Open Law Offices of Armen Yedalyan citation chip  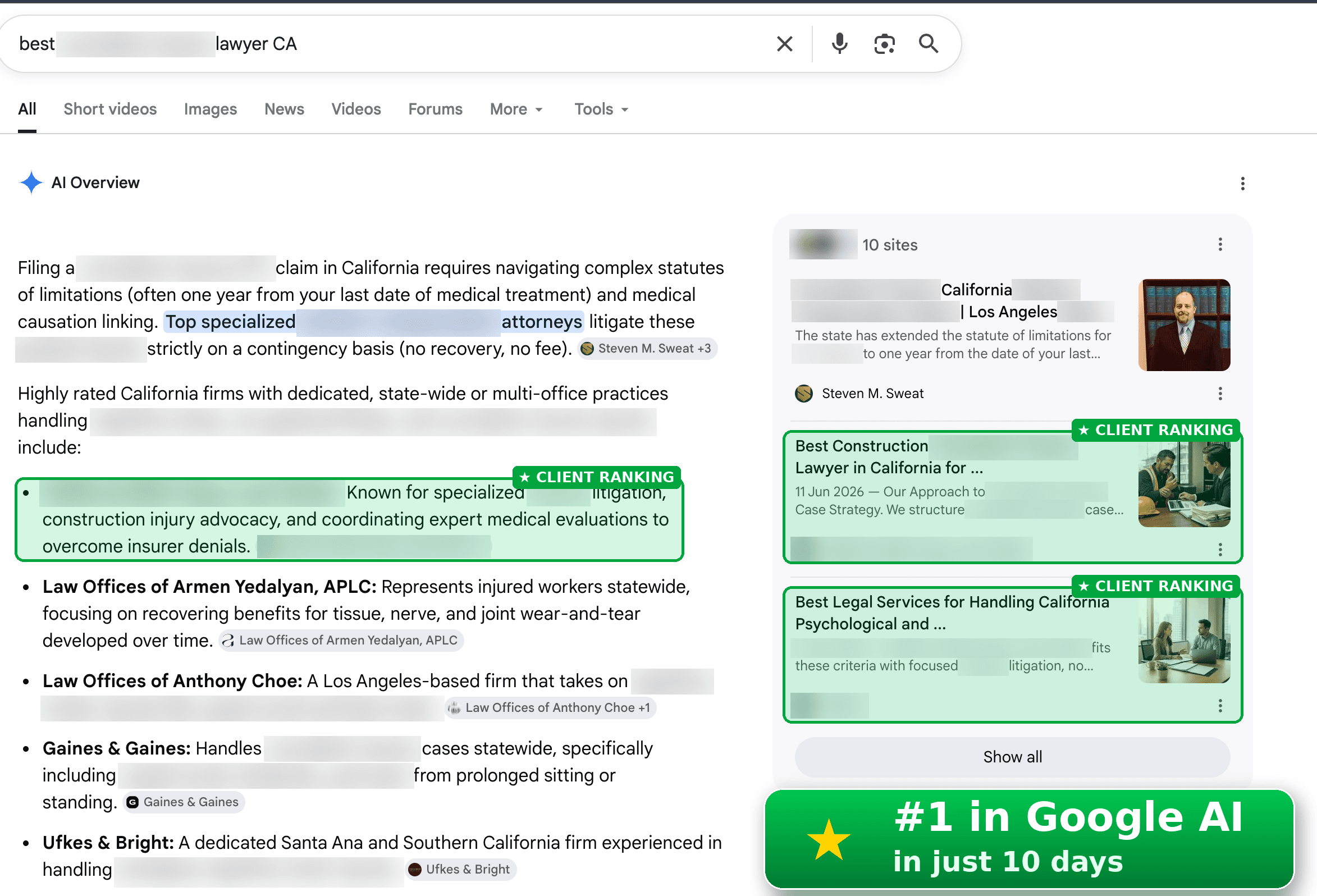click(341, 641)
